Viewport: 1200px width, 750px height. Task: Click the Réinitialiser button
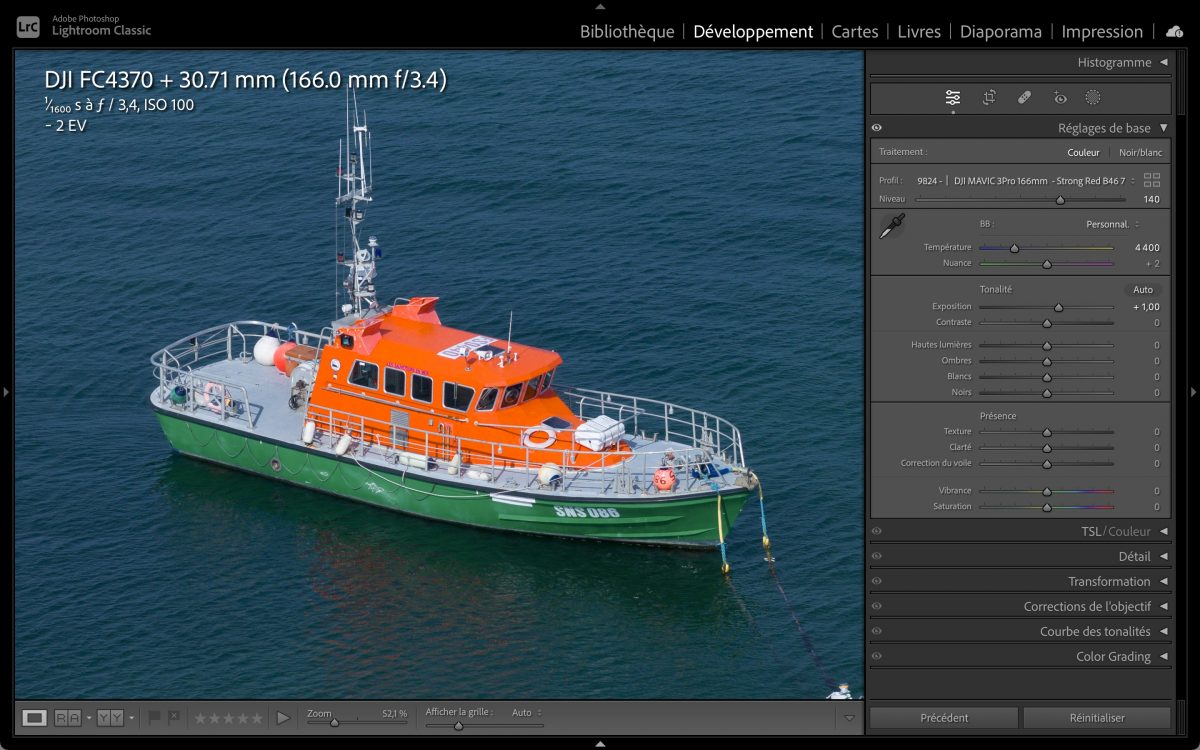pos(1096,718)
